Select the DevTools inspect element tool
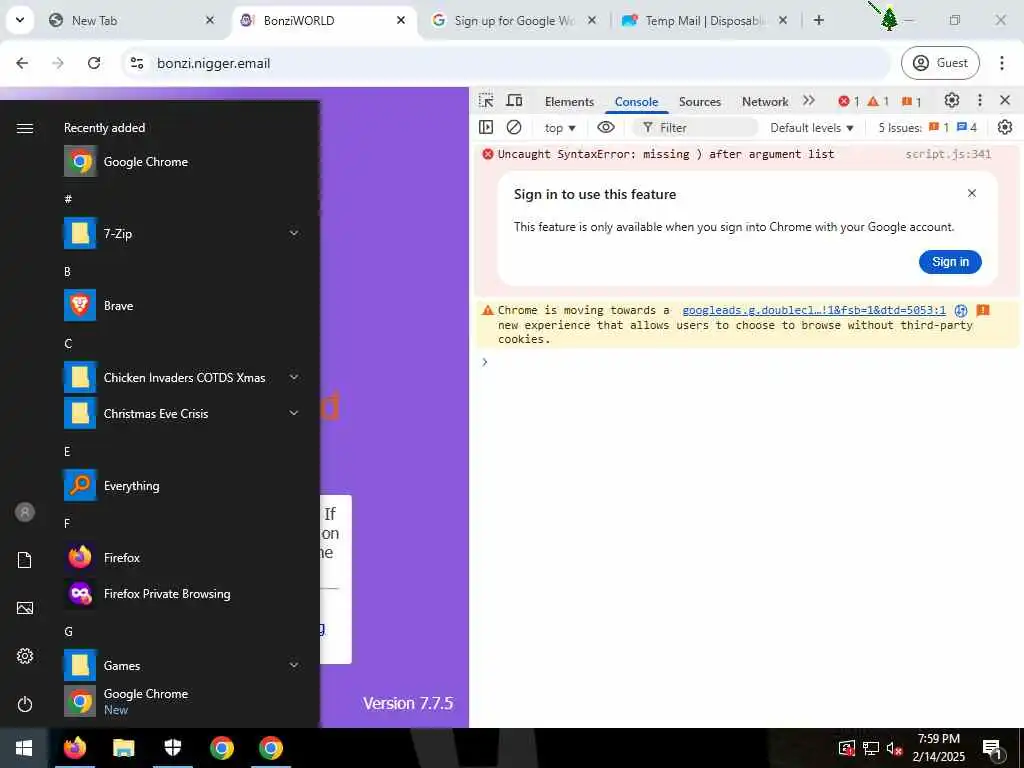1024x768 pixels. click(x=486, y=101)
